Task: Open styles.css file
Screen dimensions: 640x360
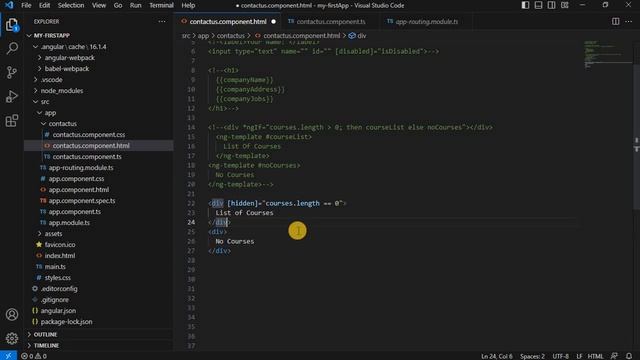Action: (58, 278)
